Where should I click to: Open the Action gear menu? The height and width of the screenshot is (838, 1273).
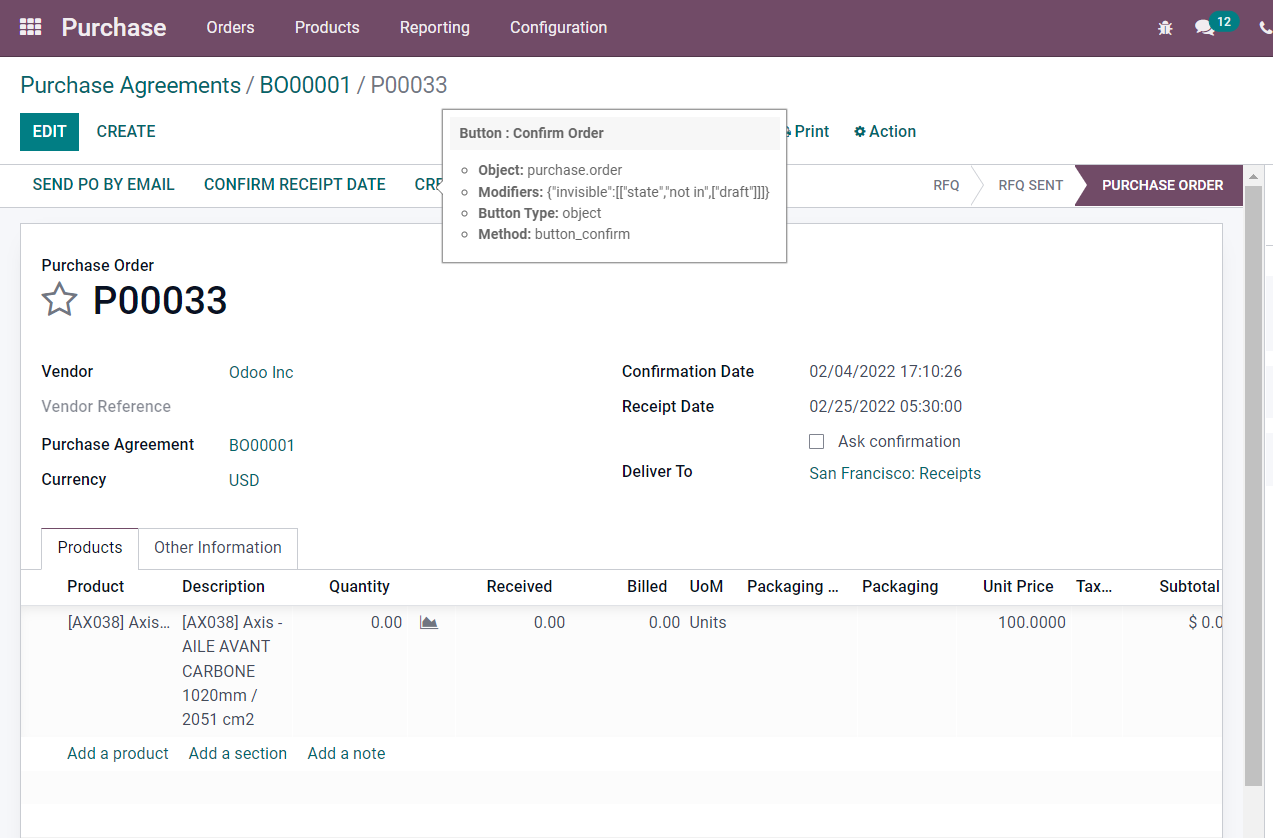[x=884, y=131]
